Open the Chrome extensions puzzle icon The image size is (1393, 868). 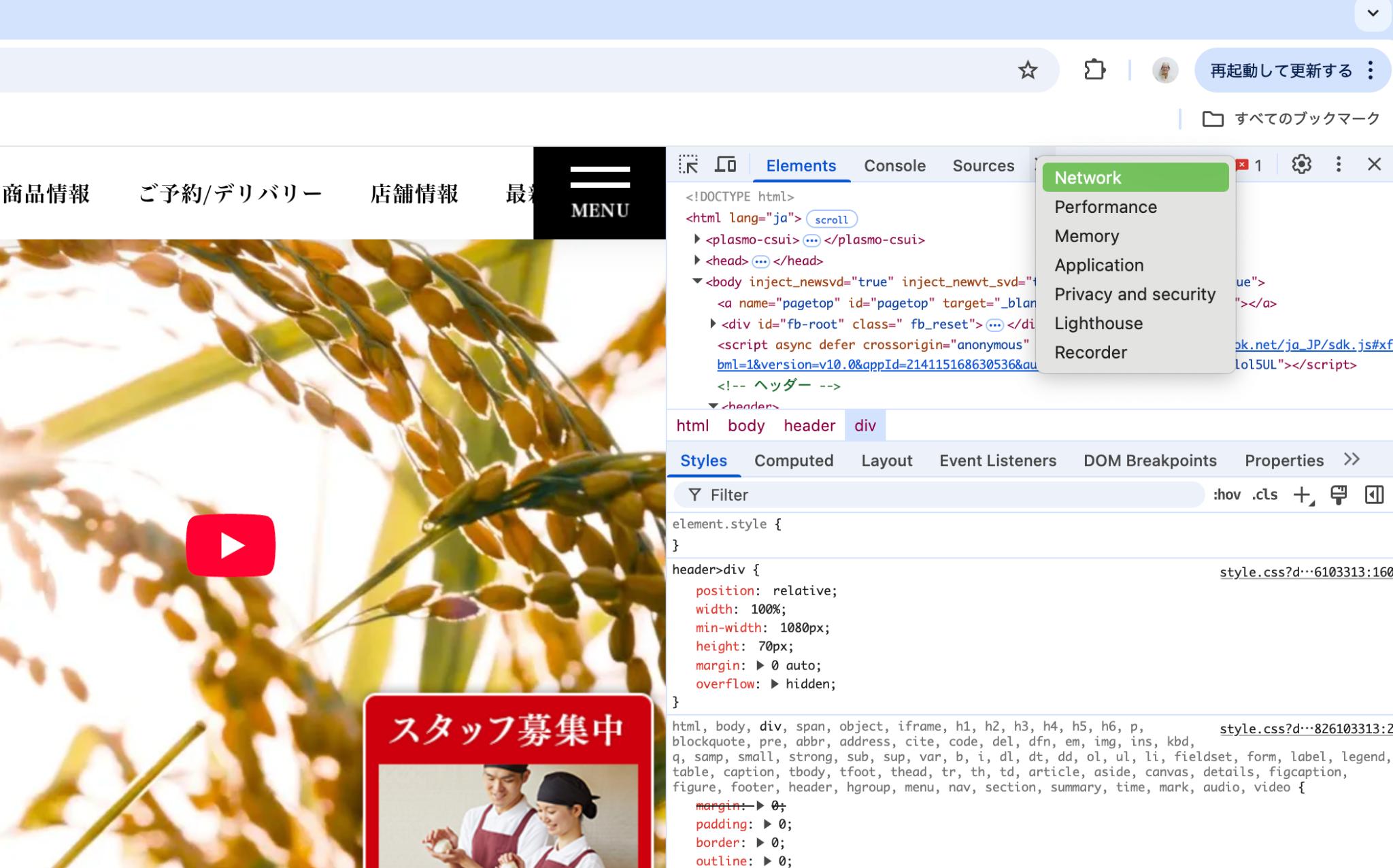(x=1094, y=70)
